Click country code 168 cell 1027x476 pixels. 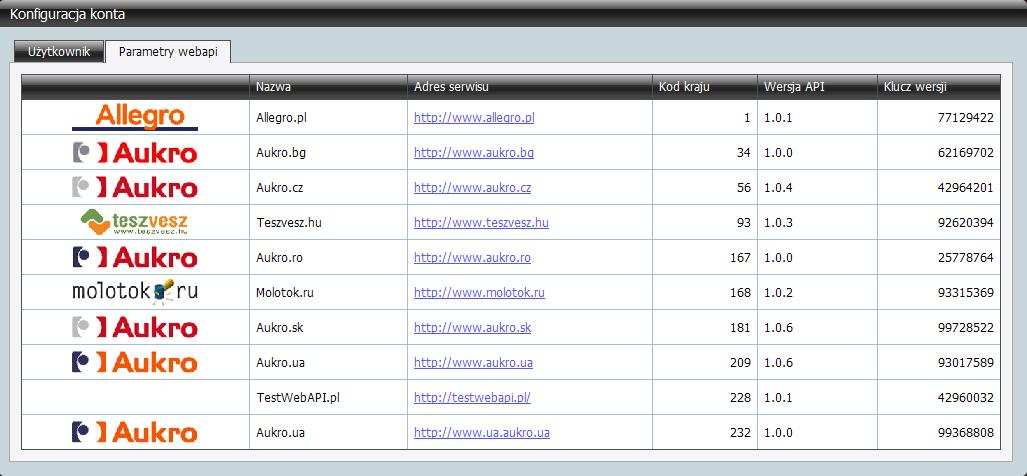(x=705, y=293)
